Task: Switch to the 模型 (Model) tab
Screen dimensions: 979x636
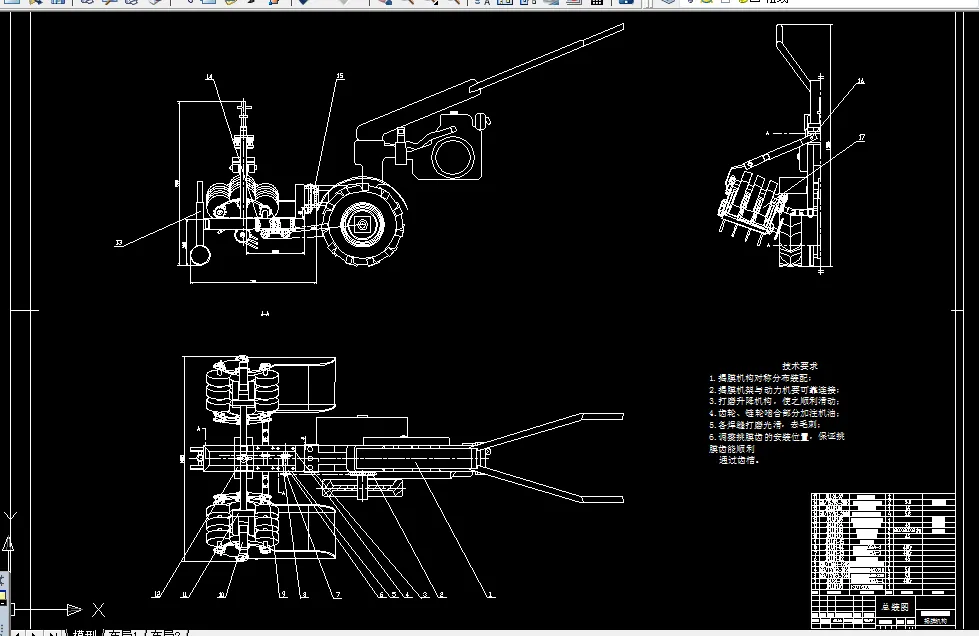Action: tap(84, 633)
